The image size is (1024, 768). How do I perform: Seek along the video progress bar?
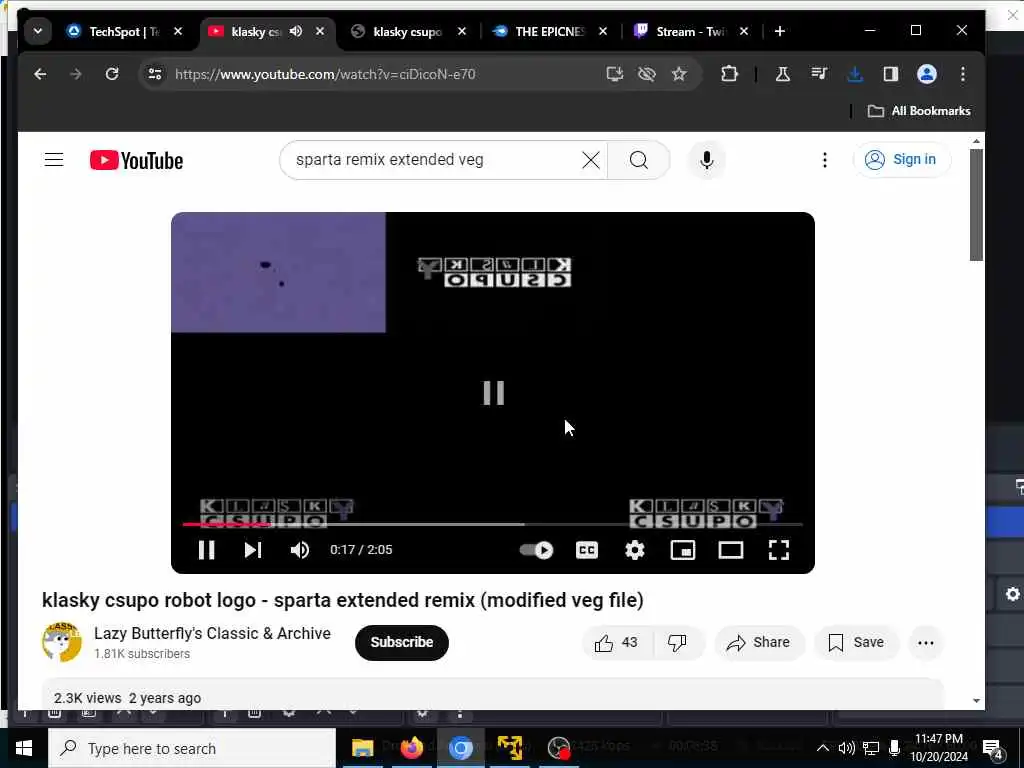[492, 524]
